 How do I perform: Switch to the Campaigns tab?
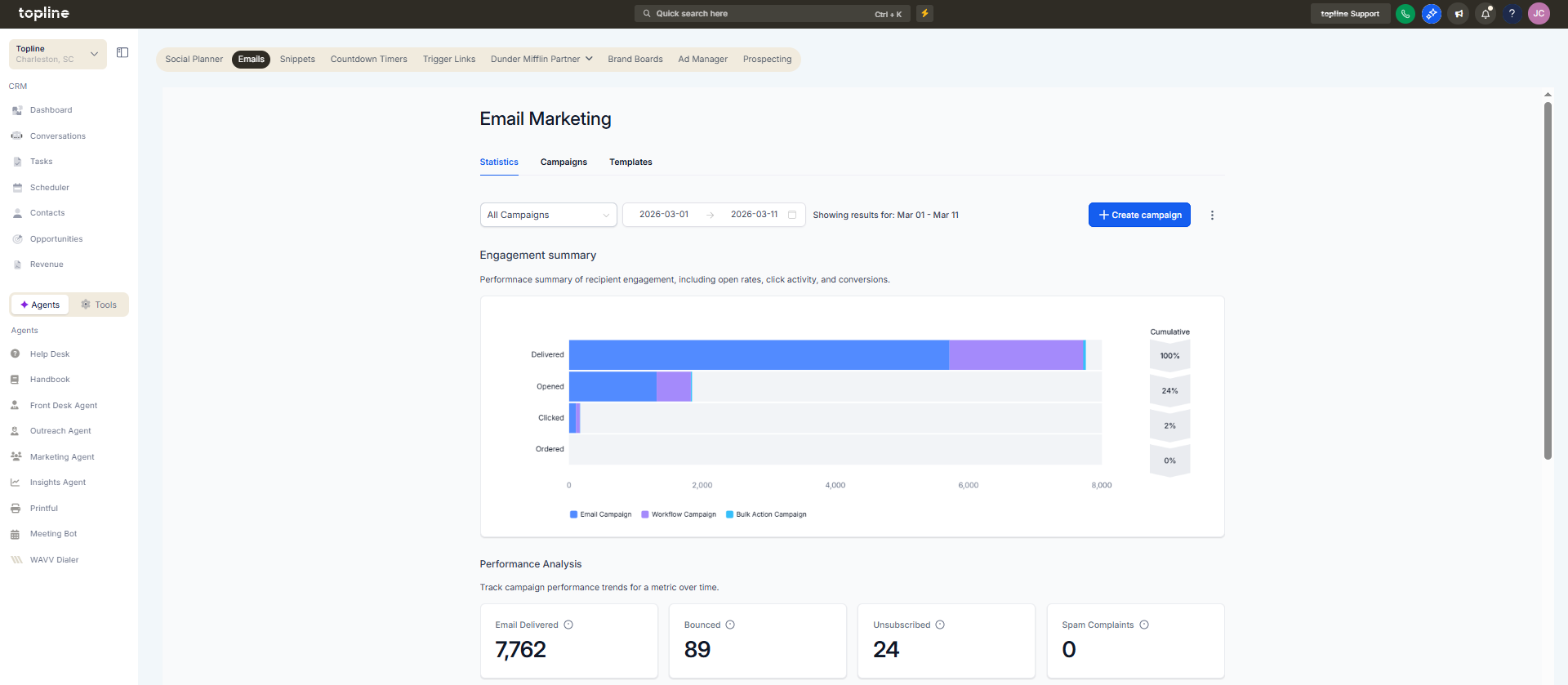(563, 162)
